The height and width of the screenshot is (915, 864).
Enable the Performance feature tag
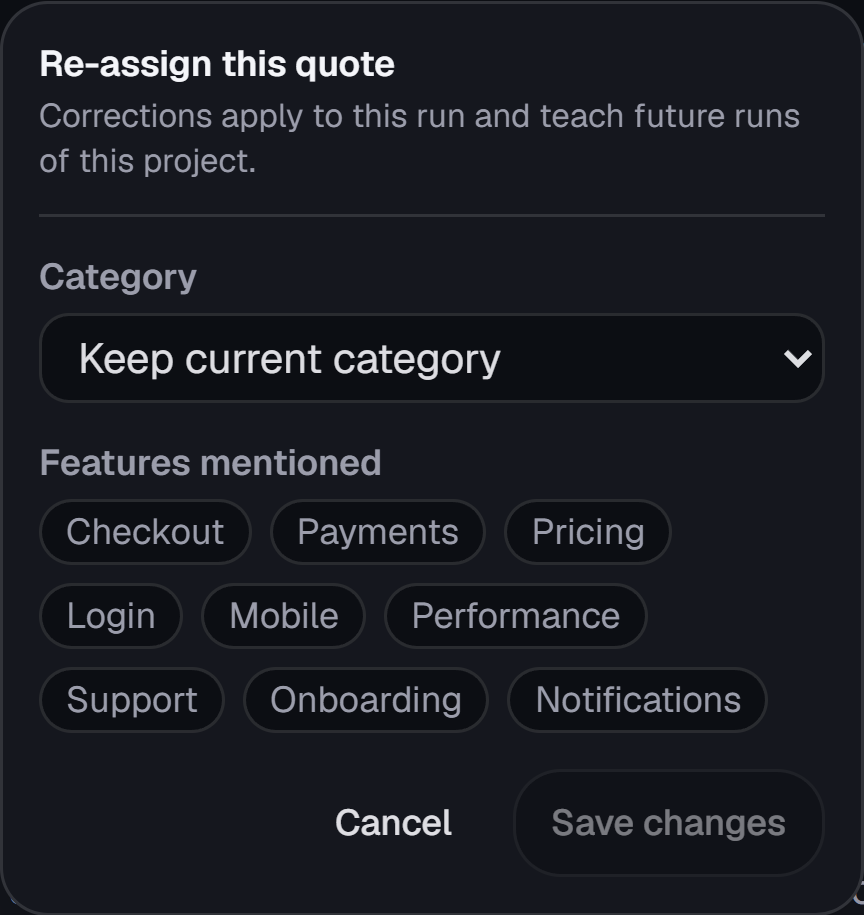[516, 616]
